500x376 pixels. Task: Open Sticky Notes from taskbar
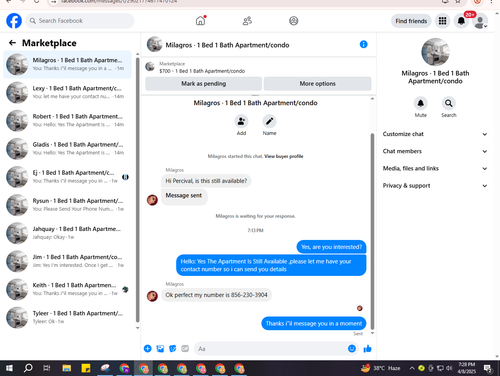86,368
